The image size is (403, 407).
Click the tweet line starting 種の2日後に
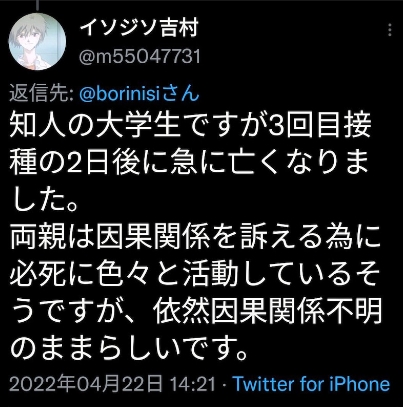tap(190, 163)
